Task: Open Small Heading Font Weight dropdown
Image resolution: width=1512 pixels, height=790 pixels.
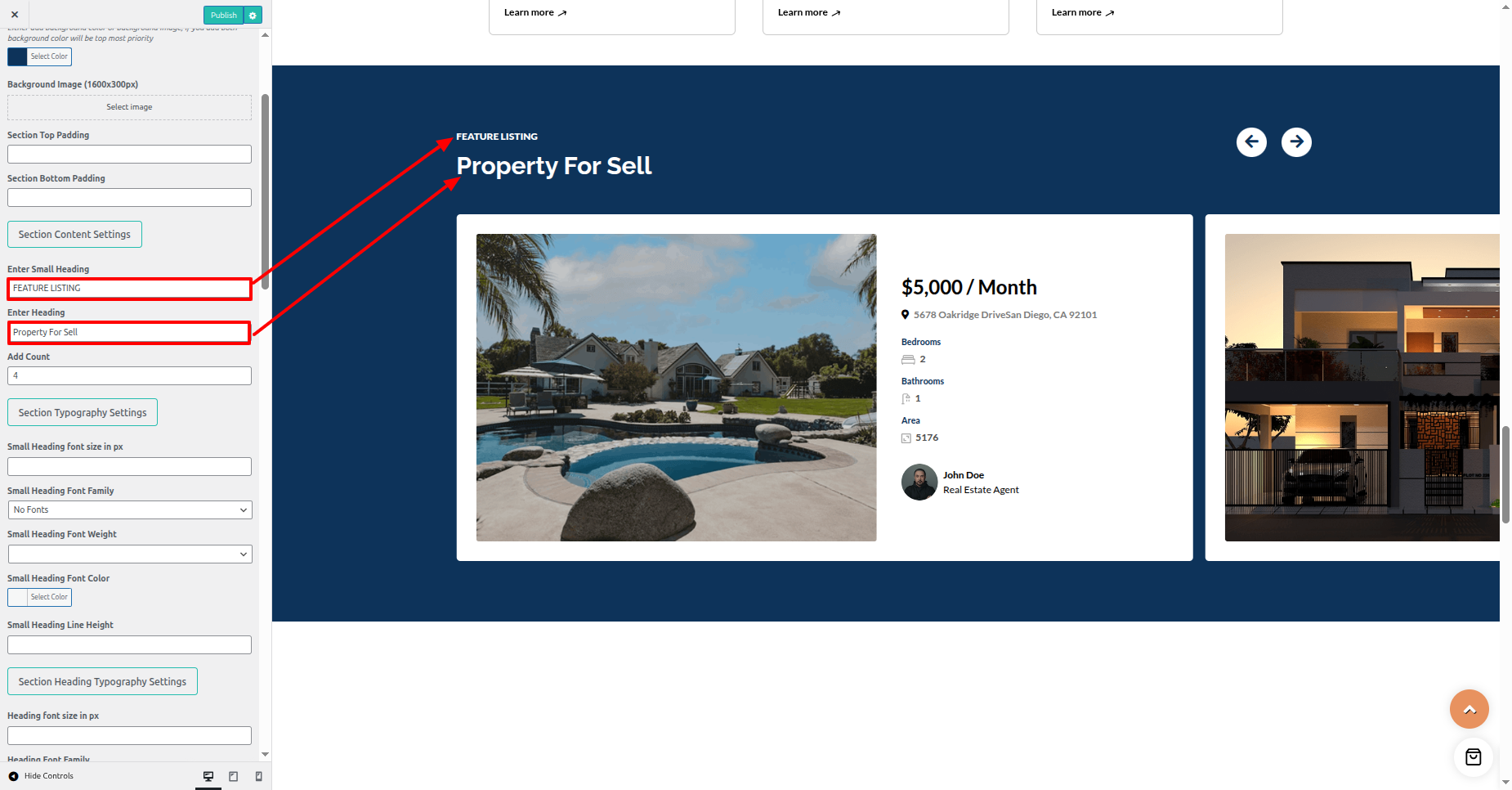Action: (130, 554)
